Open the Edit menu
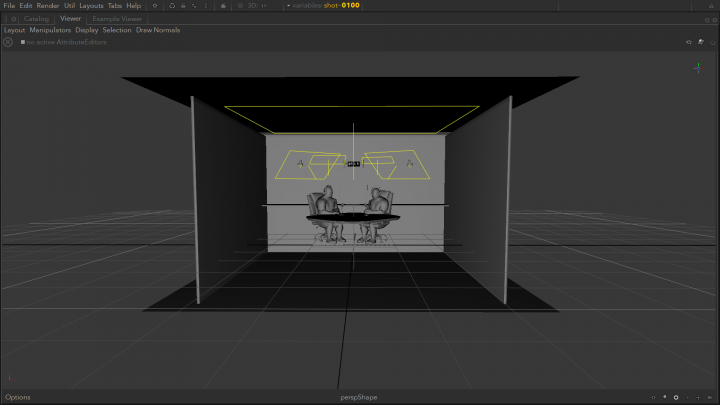The width and height of the screenshot is (720, 405). click(26, 6)
